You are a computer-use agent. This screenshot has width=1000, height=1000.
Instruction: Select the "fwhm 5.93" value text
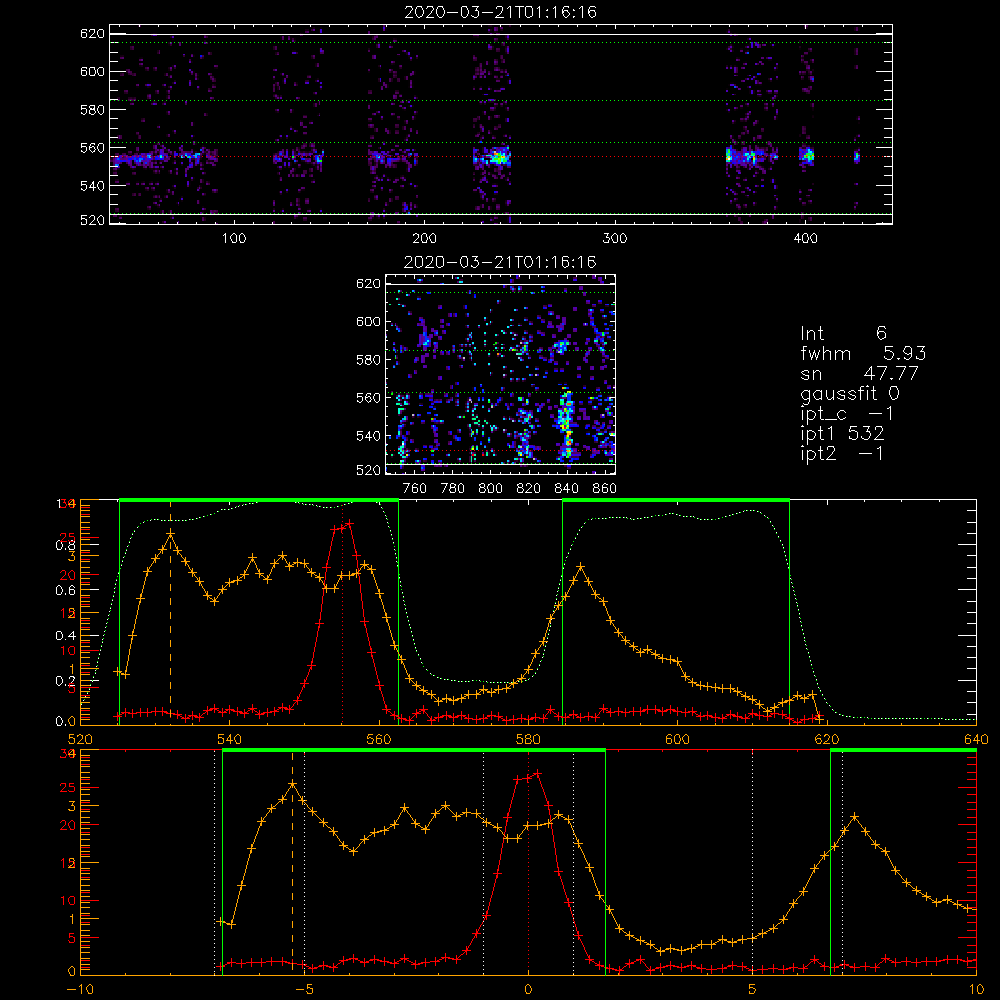863,353
